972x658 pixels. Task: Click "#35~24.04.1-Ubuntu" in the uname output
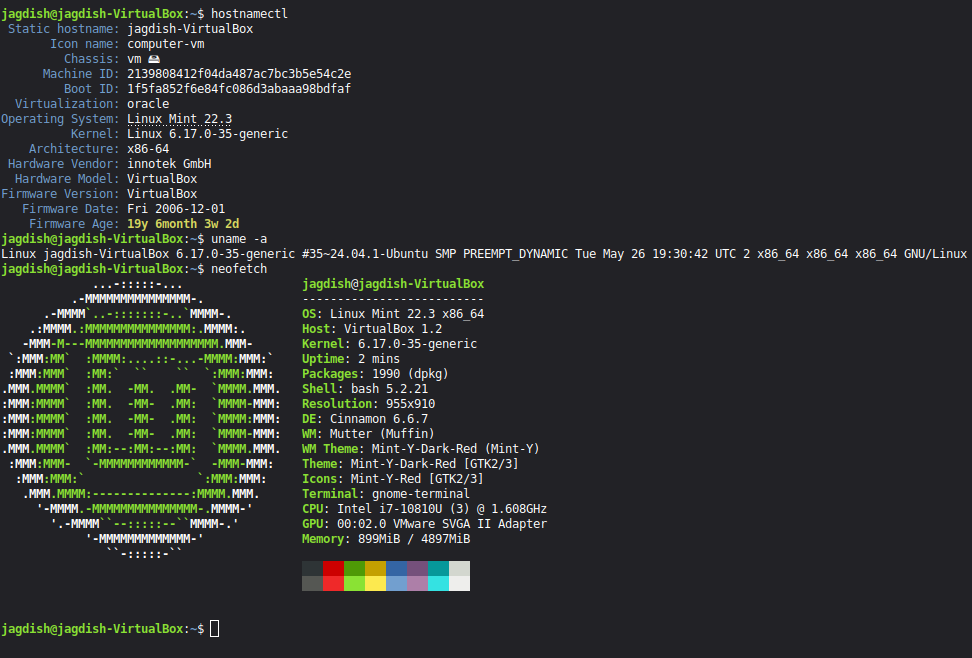coord(365,254)
